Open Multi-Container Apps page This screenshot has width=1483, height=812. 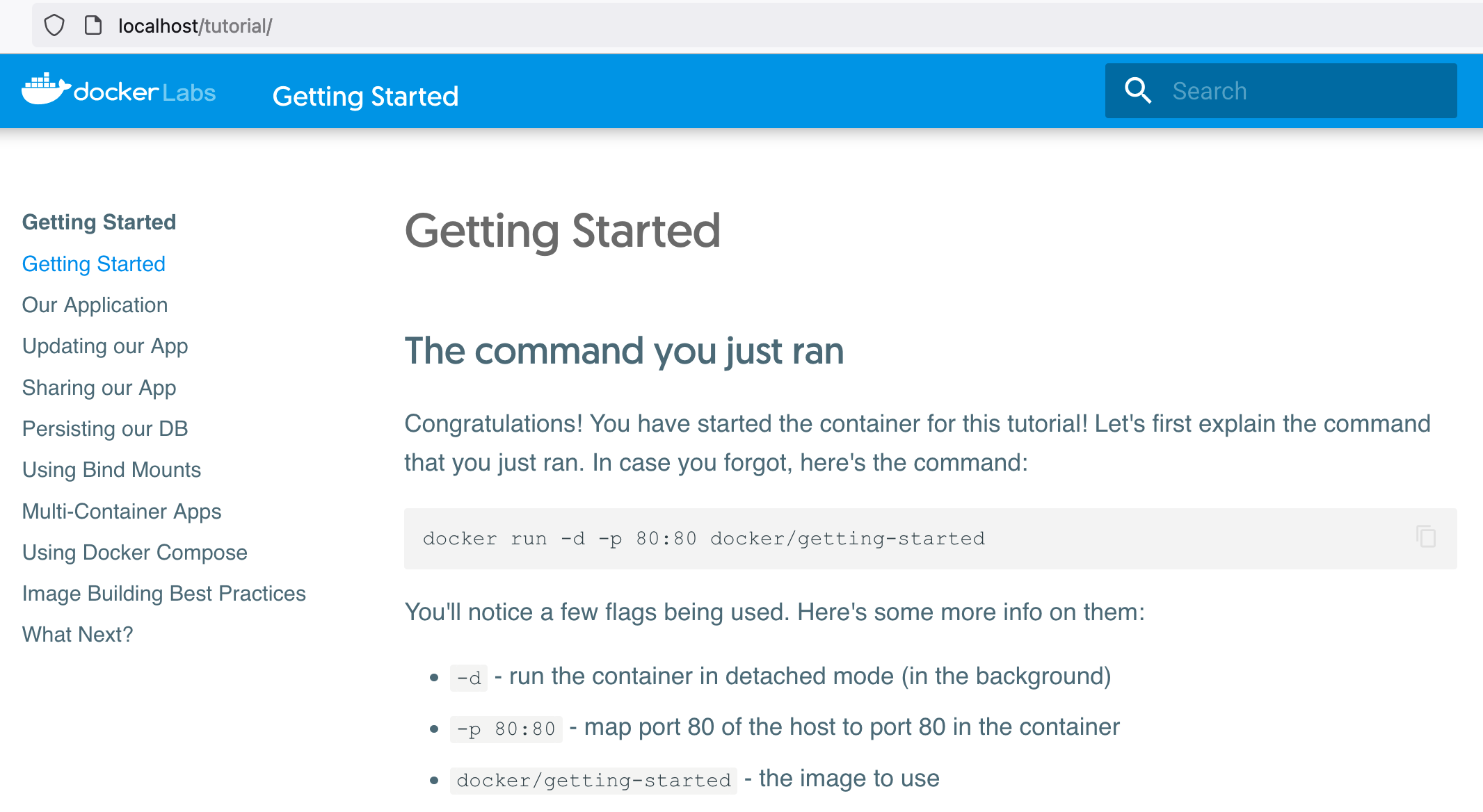coord(122,512)
